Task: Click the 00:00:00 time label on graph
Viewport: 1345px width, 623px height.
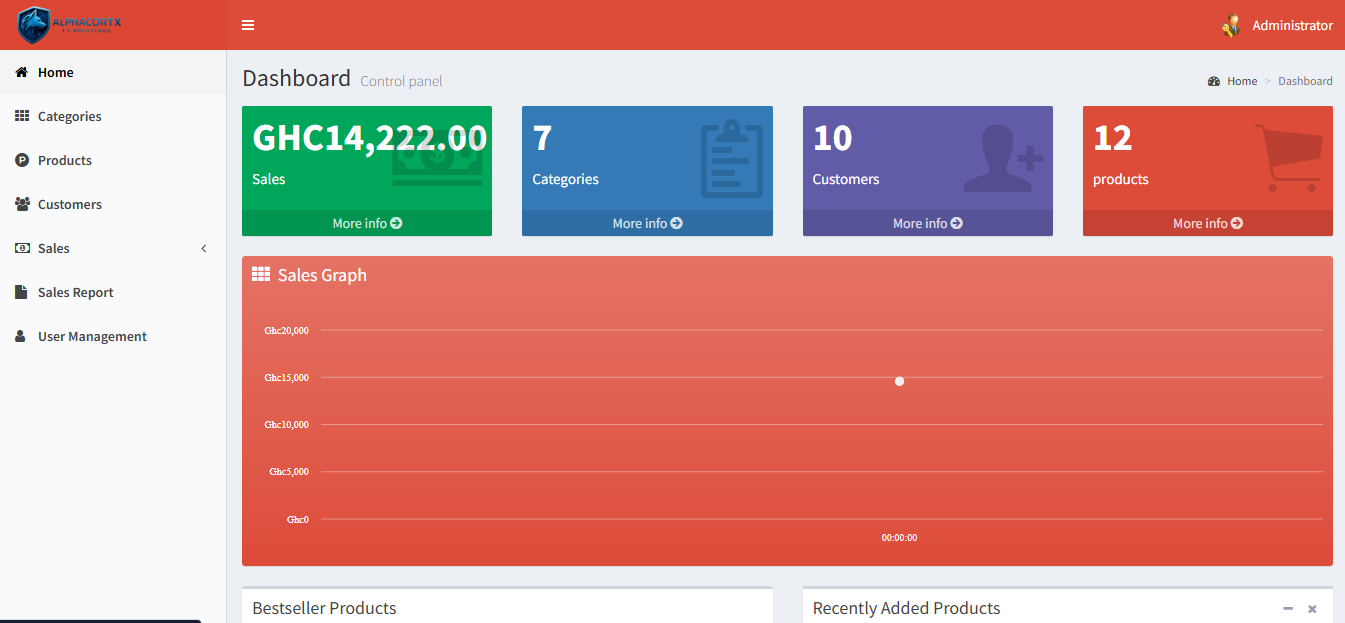Action: pyautogui.click(x=899, y=538)
